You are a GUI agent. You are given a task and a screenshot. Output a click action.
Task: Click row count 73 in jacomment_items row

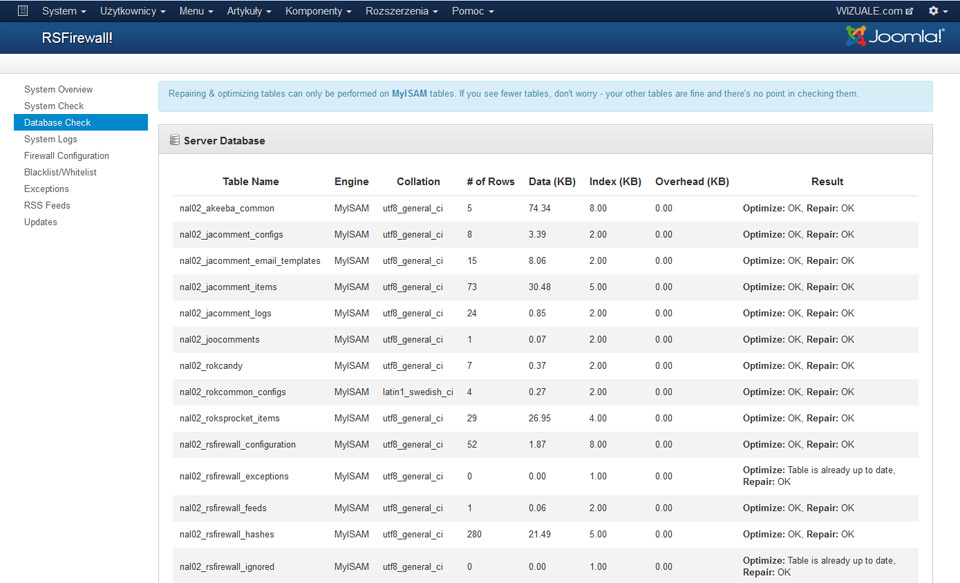471,287
